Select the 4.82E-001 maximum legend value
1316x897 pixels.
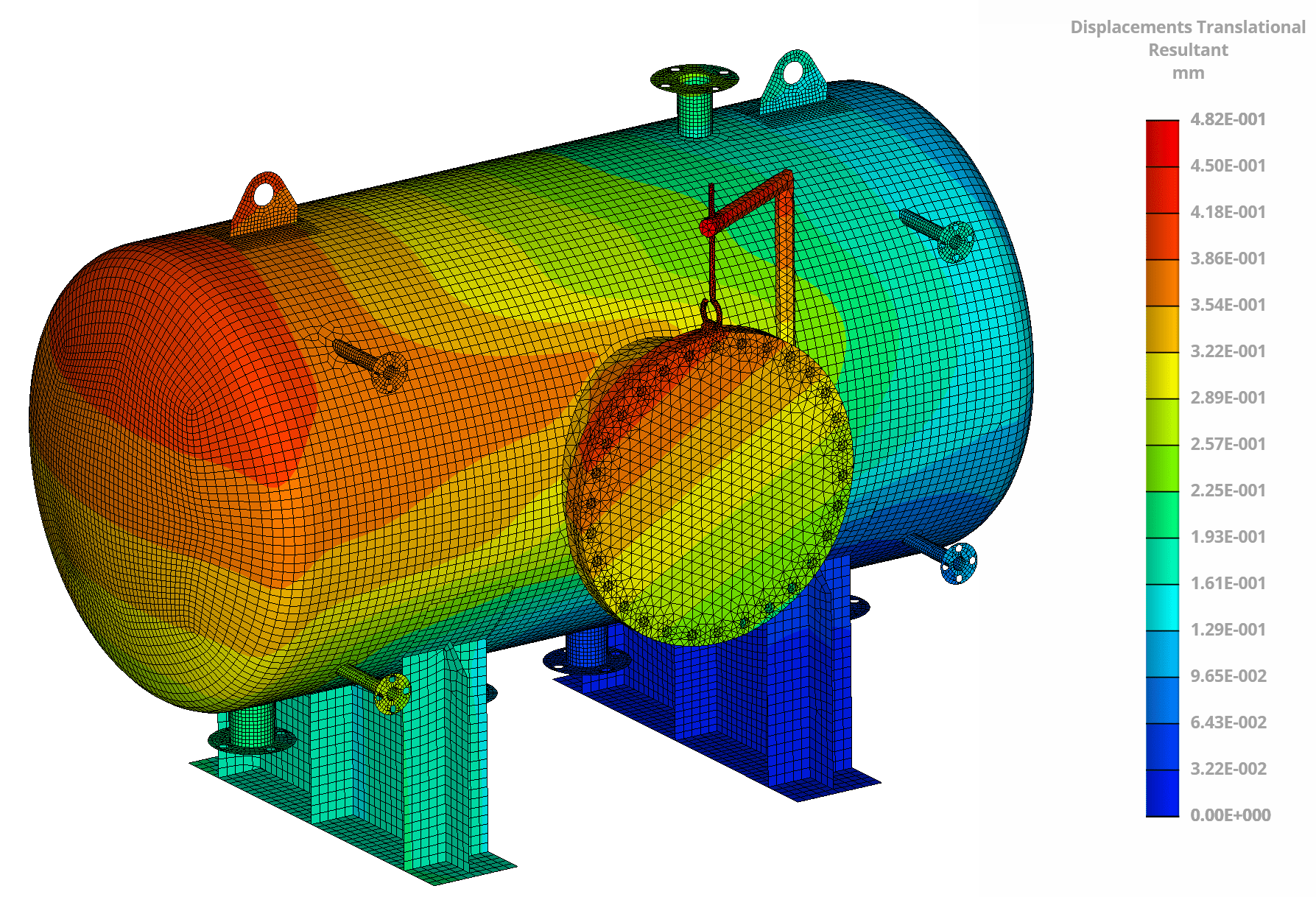coord(1228,119)
